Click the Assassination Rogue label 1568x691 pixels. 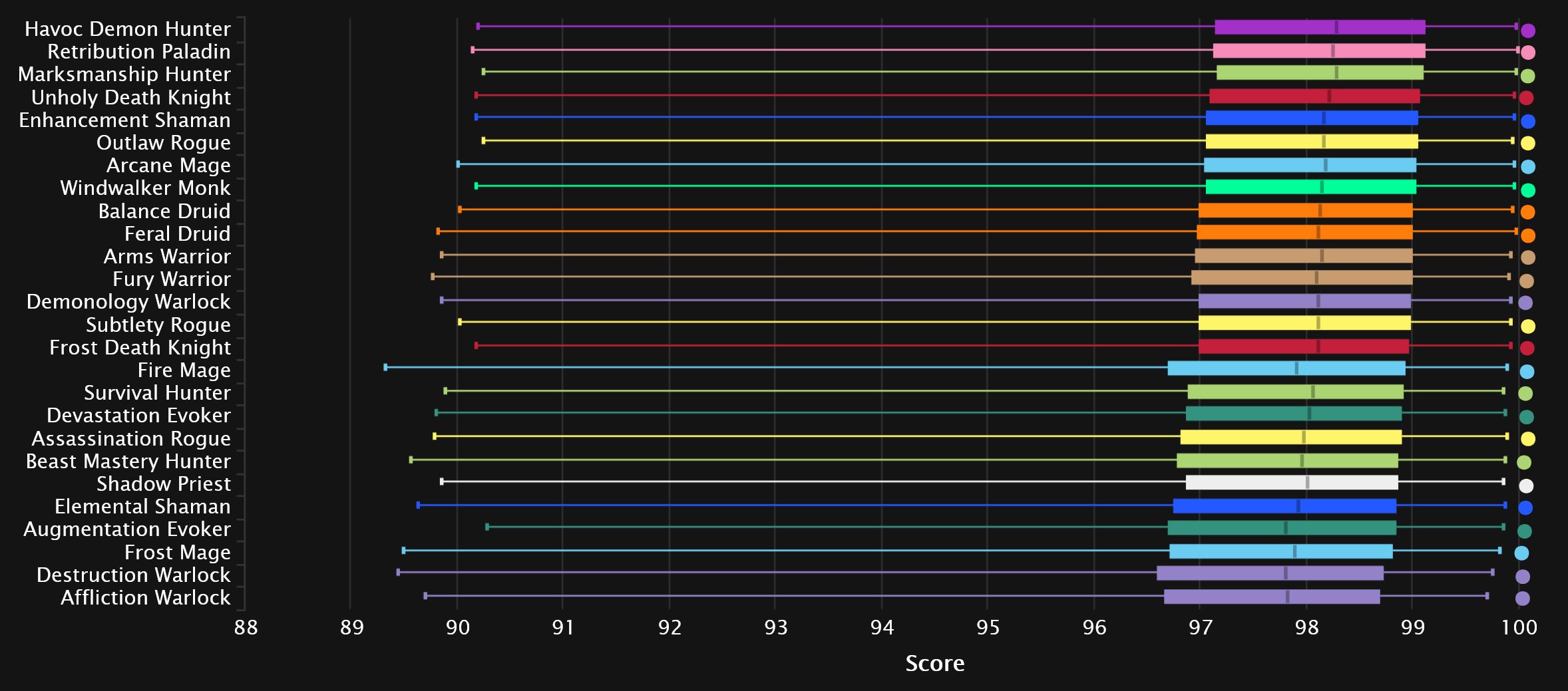tap(131, 439)
